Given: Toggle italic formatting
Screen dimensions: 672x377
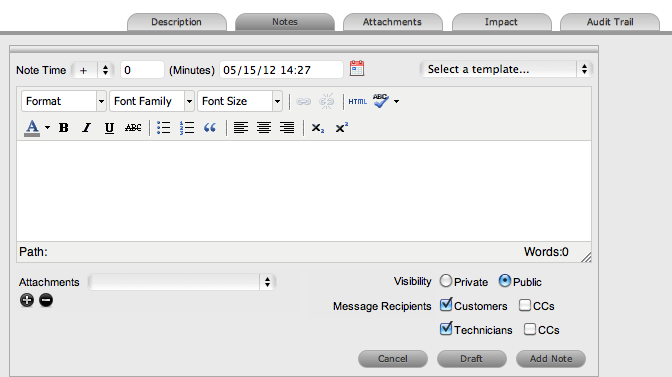Looking at the screenshot, I should pos(86,128).
